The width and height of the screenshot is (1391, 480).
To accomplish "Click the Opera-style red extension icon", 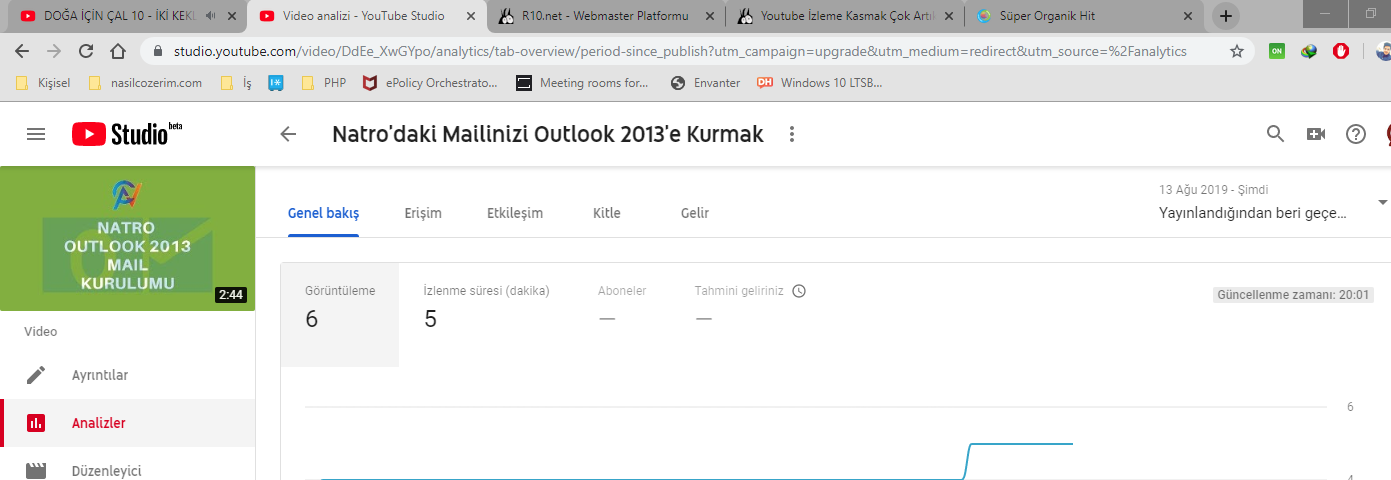I will pyautogui.click(x=1341, y=51).
